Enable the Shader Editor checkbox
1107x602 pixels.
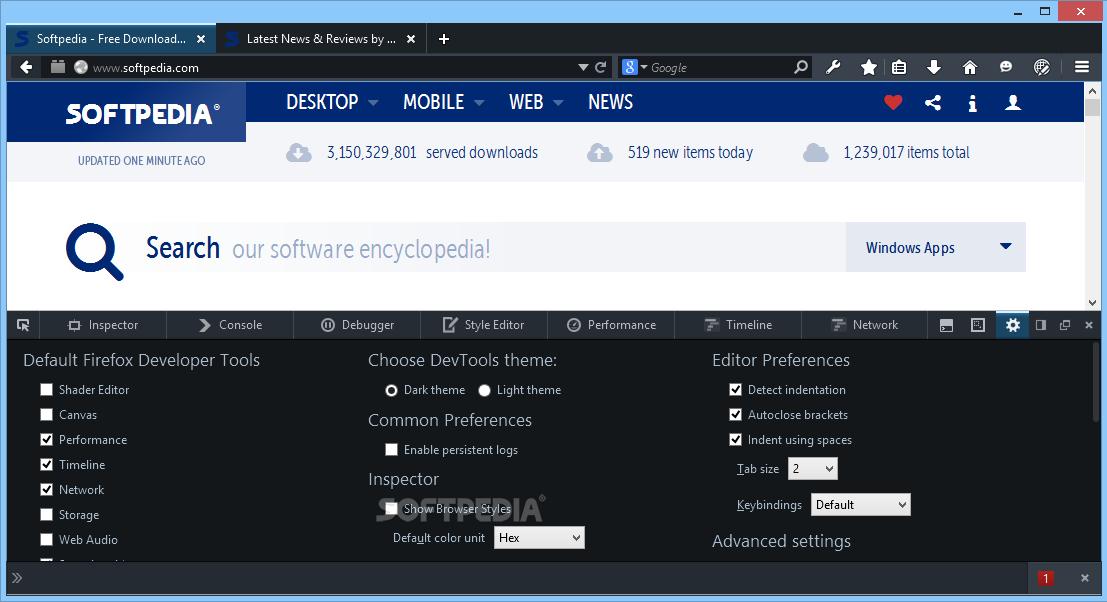coord(47,390)
